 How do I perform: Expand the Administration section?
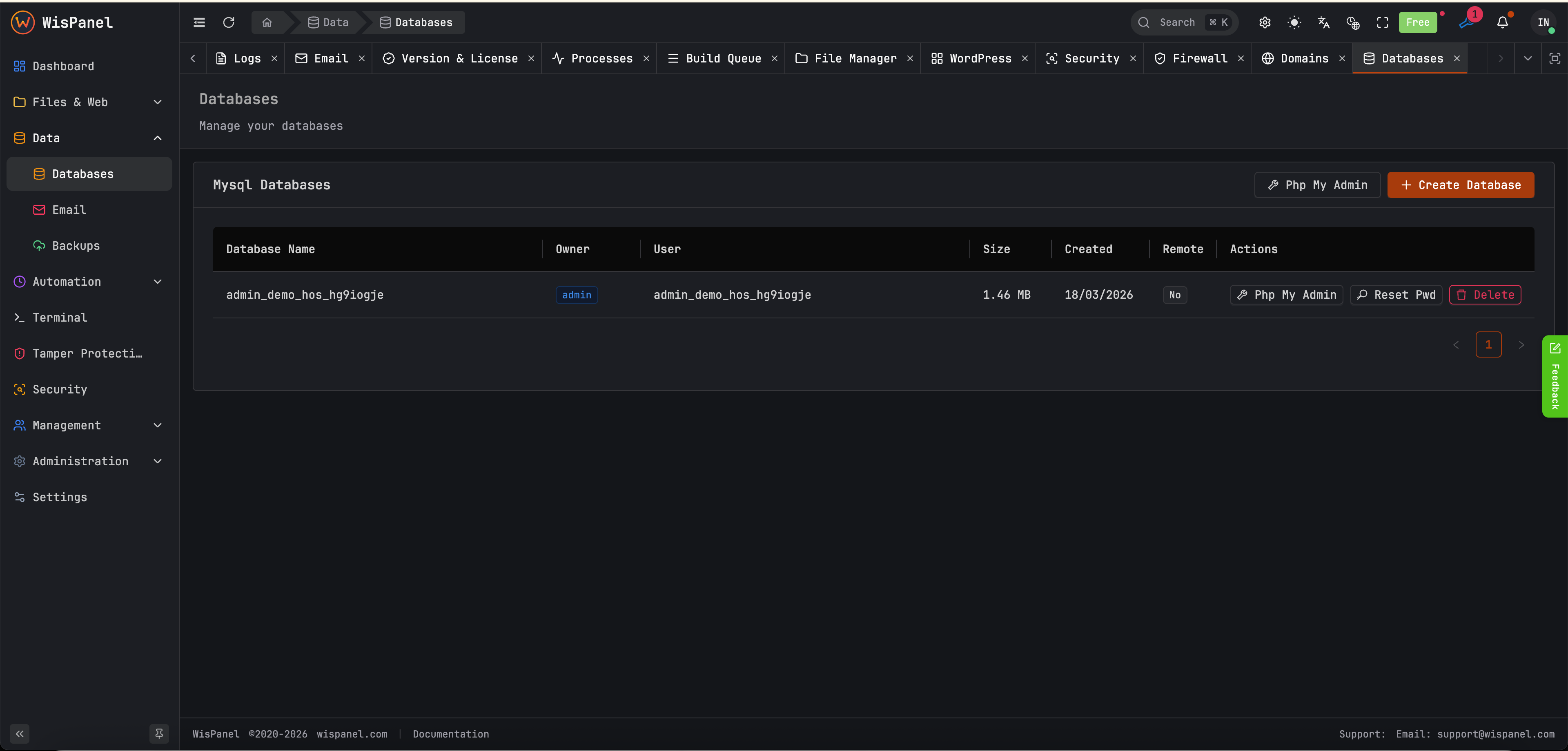point(89,461)
